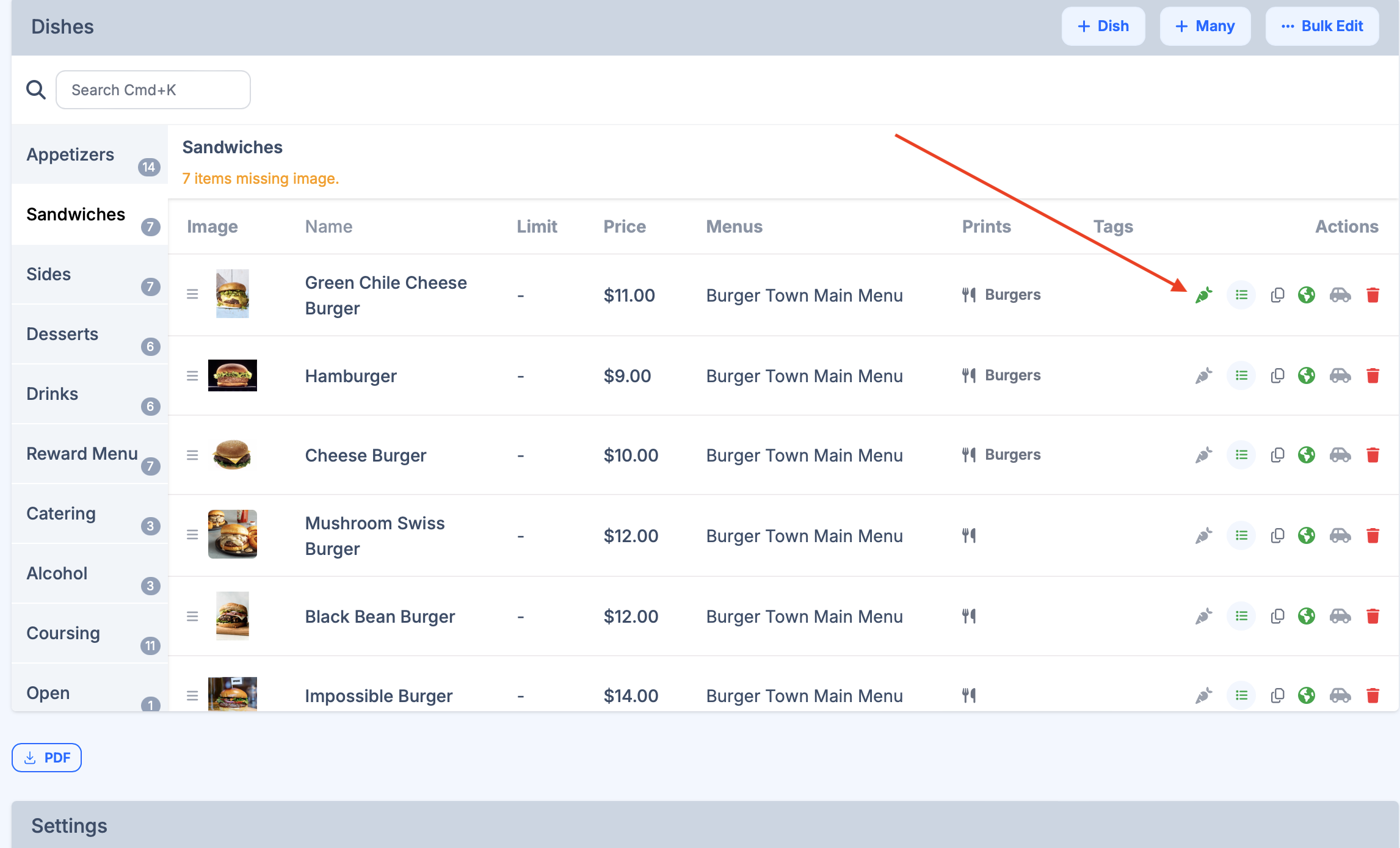Image resolution: width=1400 pixels, height=848 pixels.
Task: Open modifier list icon for Hamburger row
Action: [x=1241, y=375]
